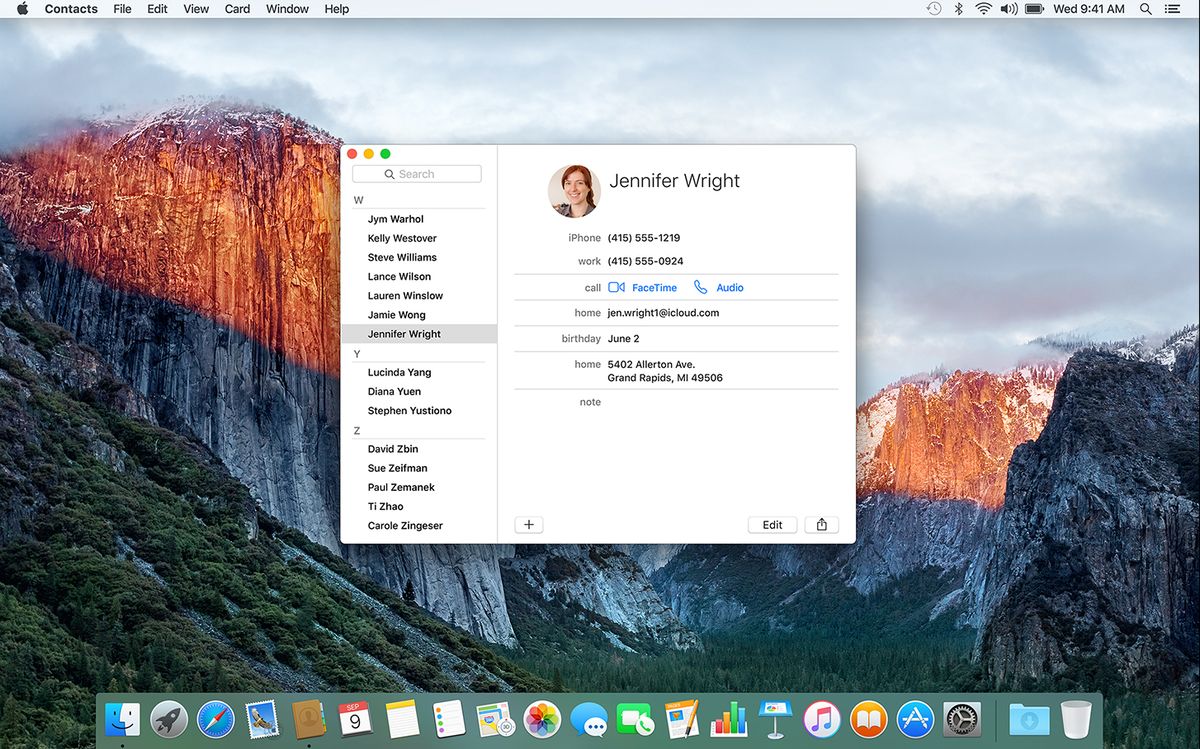Click the Edit button on Jennifer's card
Viewport: 1200px width, 749px height.
coord(772,524)
